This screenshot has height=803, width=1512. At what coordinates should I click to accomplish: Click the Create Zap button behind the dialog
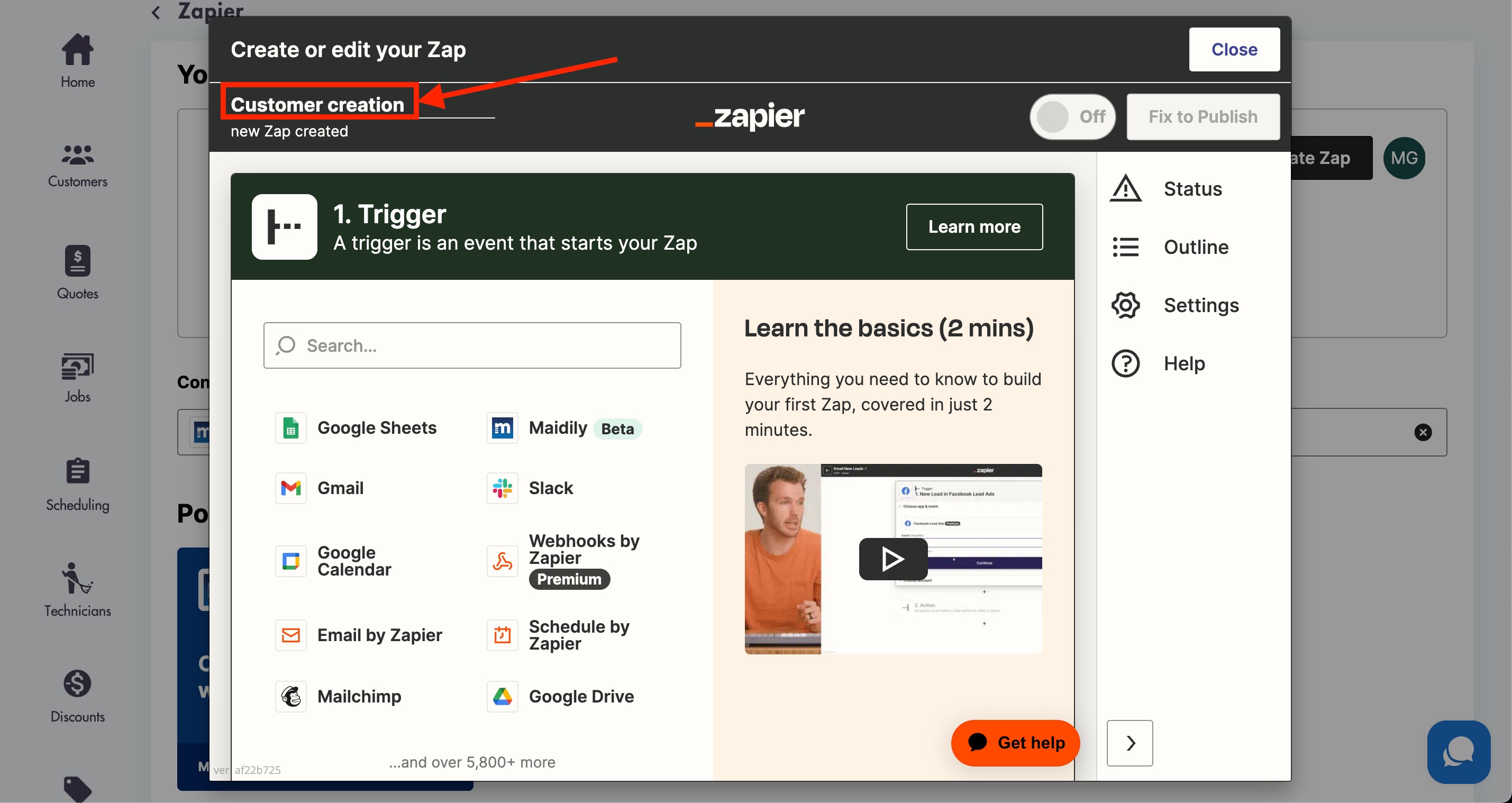pyautogui.click(x=1331, y=158)
